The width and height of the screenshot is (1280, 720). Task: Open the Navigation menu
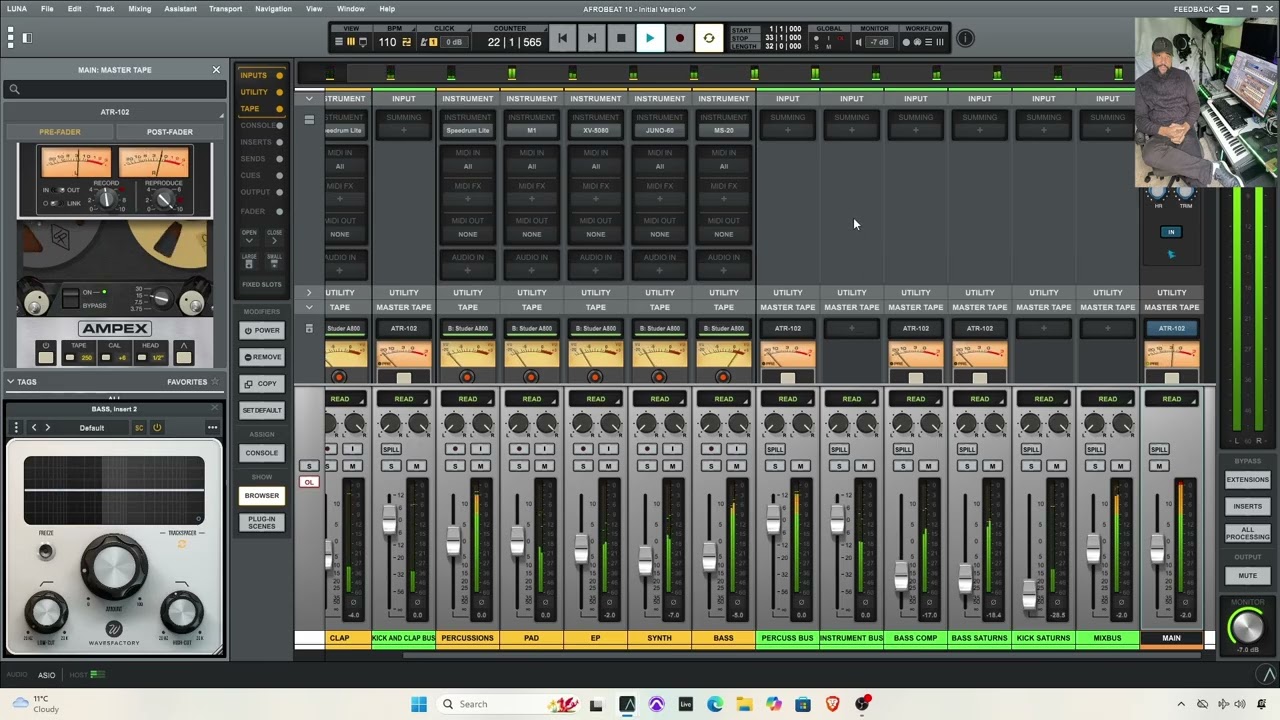click(x=273, y=9)
